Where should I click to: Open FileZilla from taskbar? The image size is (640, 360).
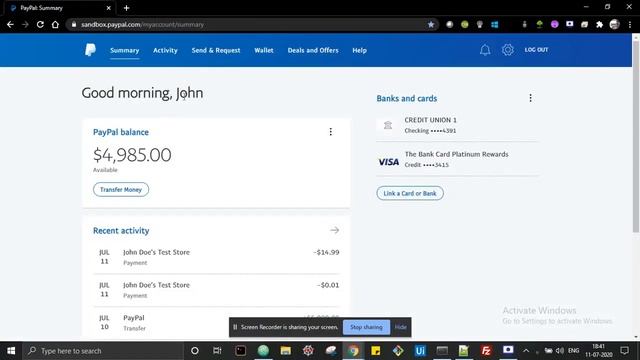click(x=486, y=351)
